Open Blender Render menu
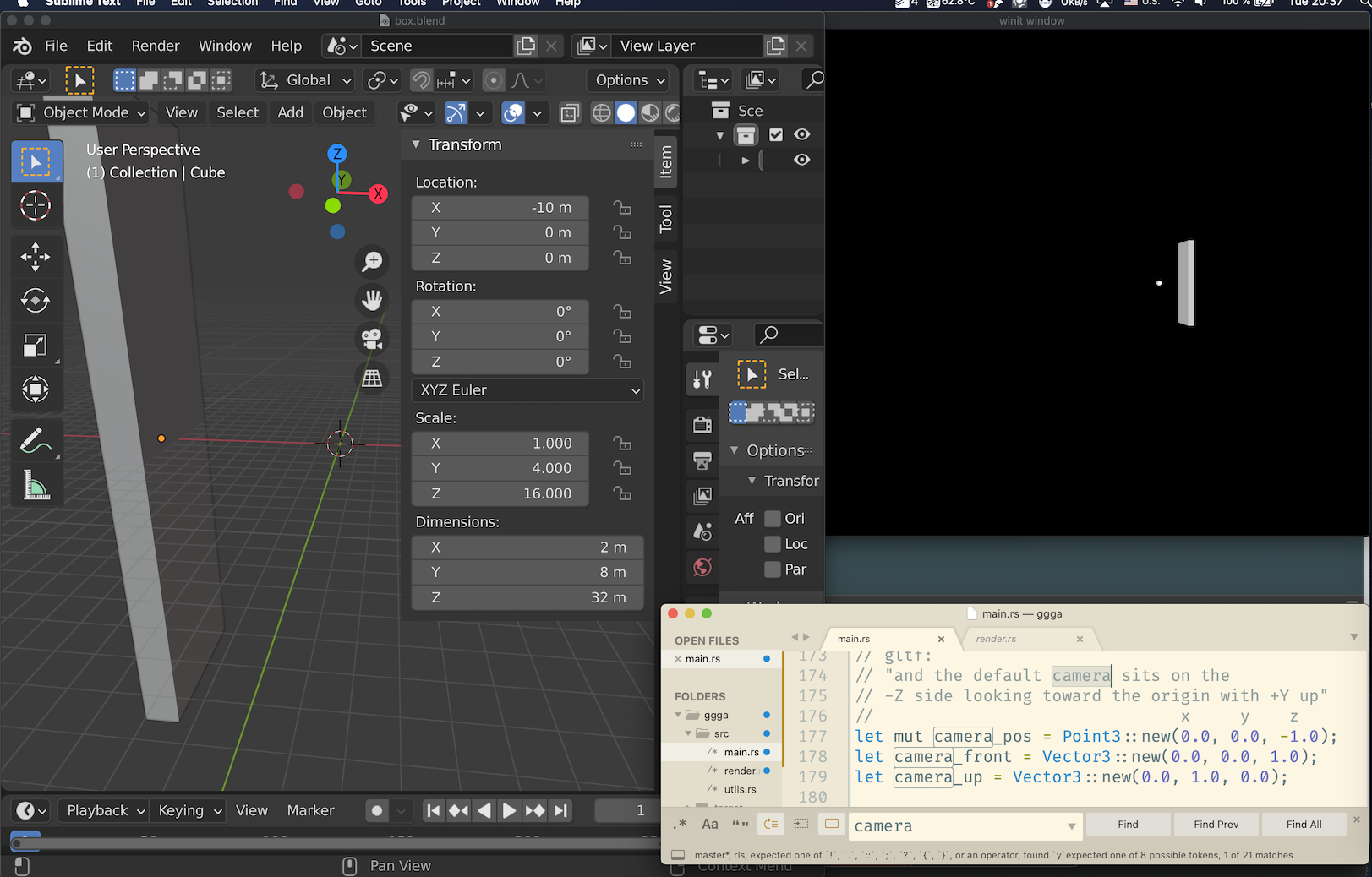 point(156,46)
